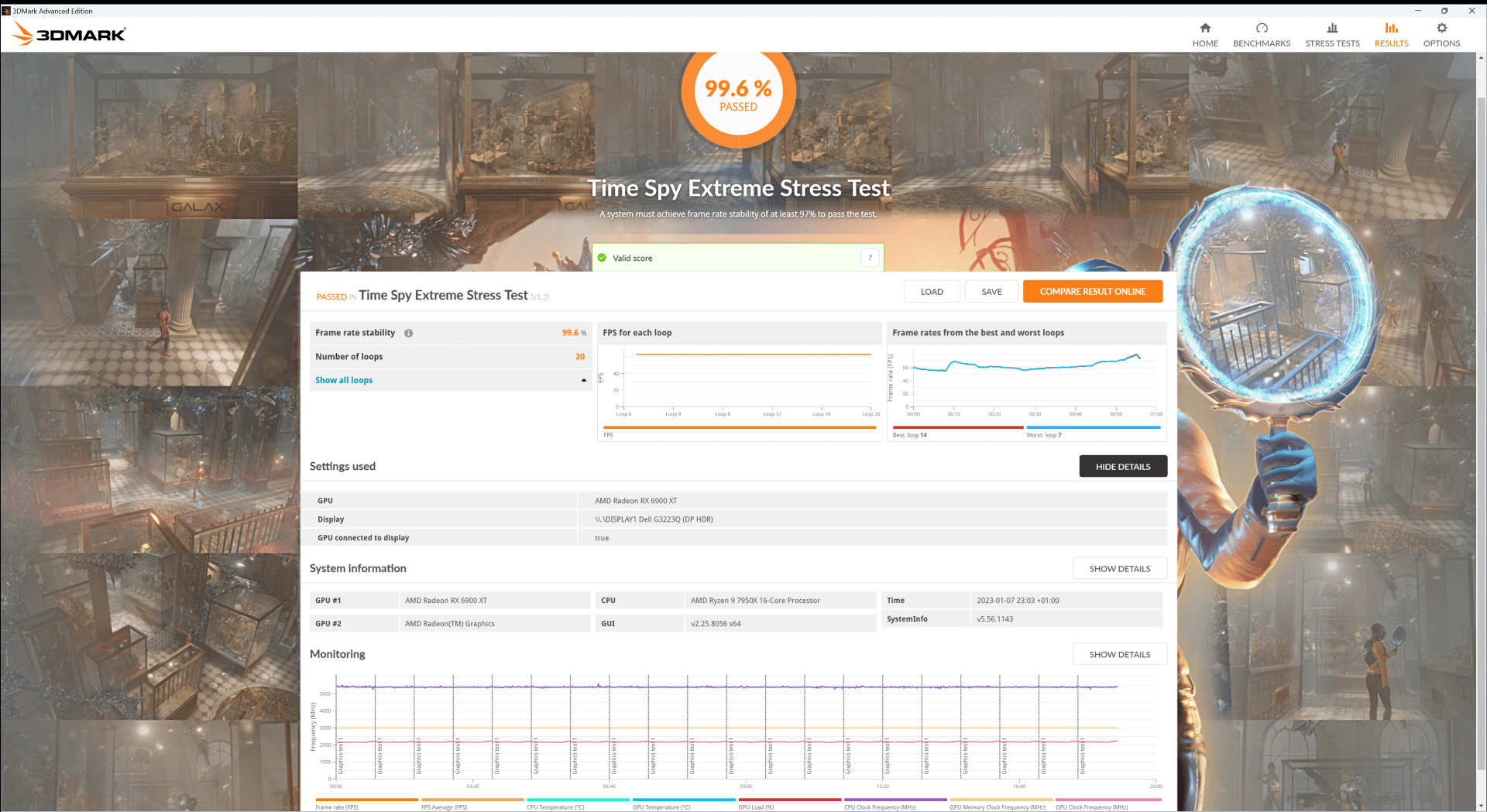The image size is (1487, 812).
Task: Click the Number of loops value 20
Action: tap(580, 357)
